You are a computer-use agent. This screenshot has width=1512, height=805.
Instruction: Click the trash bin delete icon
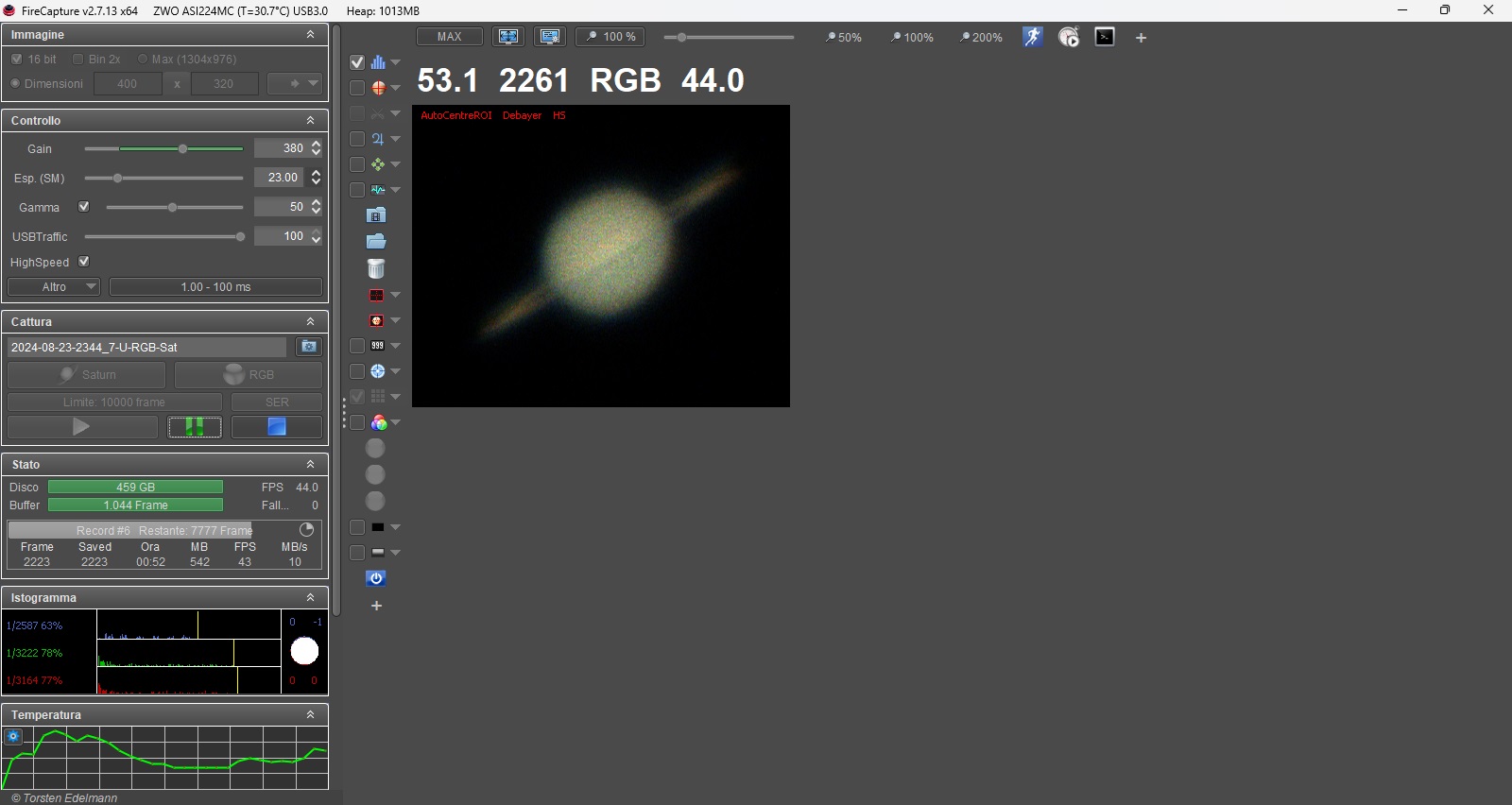[x=376, y=269]
